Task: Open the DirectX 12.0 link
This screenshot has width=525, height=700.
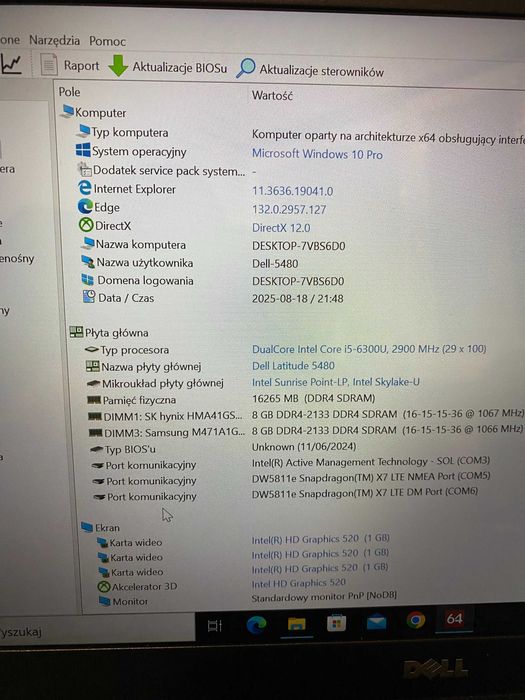Action: tap(281, 228)
